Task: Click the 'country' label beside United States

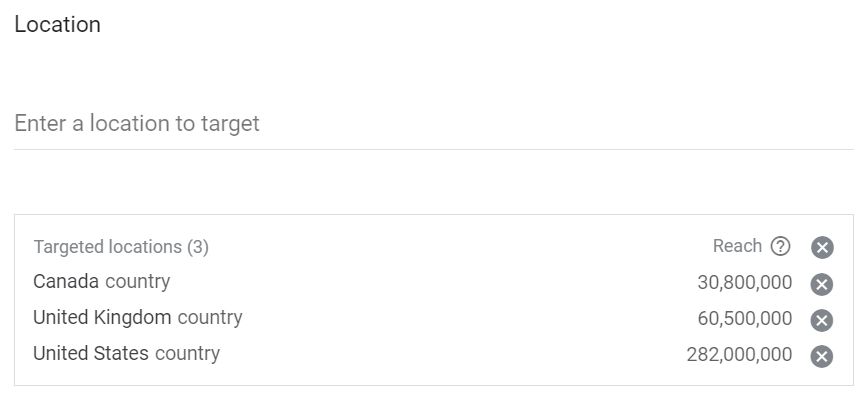Action: pyautogui.click(x=187, y=353)
